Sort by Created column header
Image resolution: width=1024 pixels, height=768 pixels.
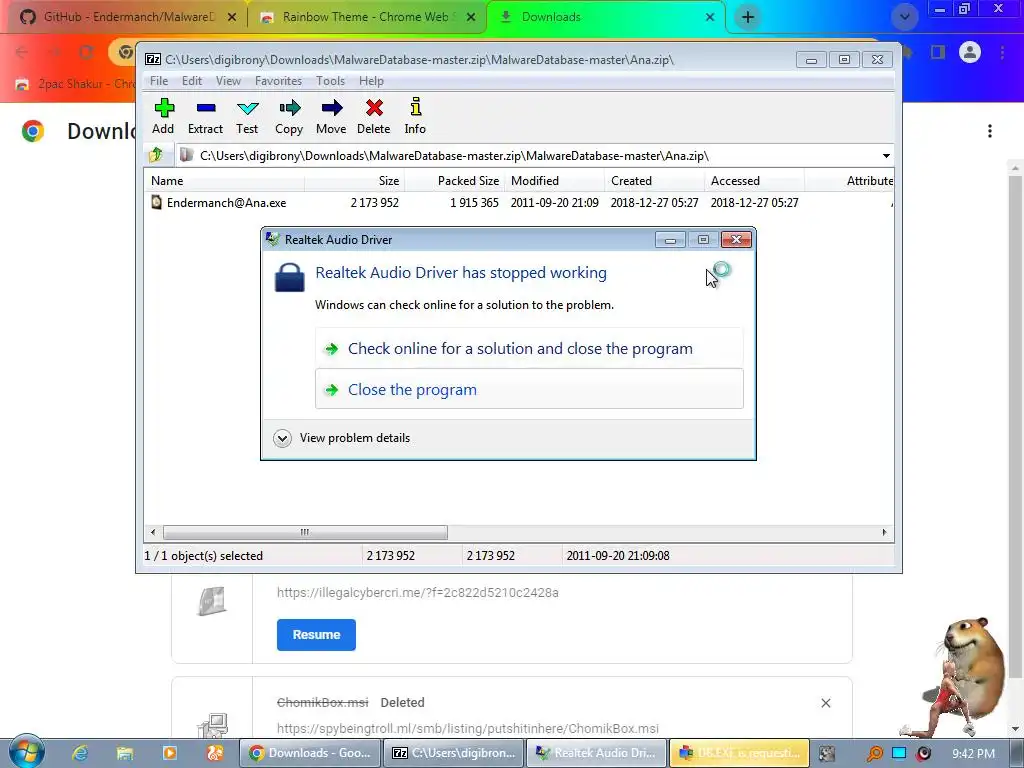[x=655, y=181]
